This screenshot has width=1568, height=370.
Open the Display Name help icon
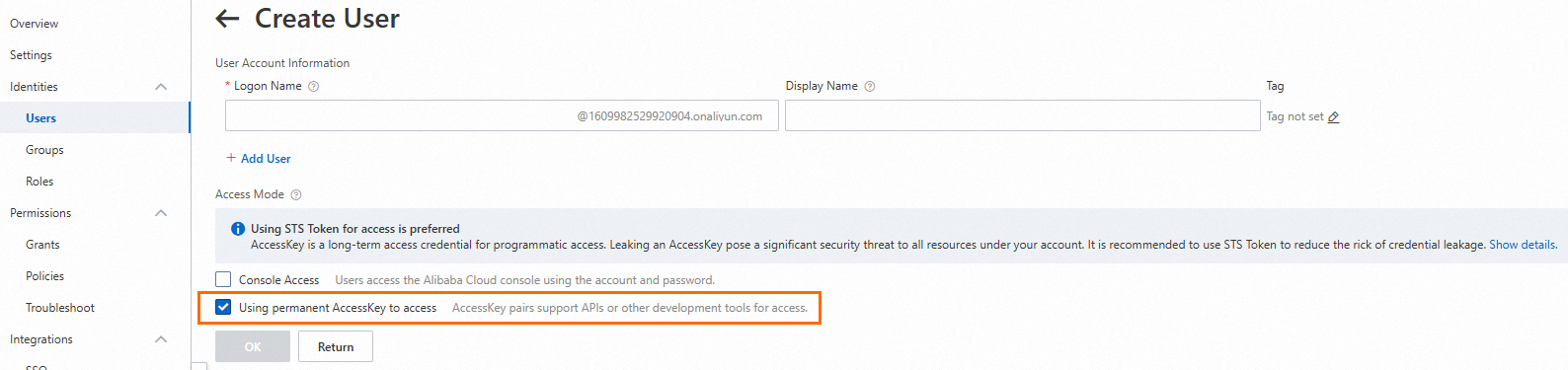tap(870, 87)
